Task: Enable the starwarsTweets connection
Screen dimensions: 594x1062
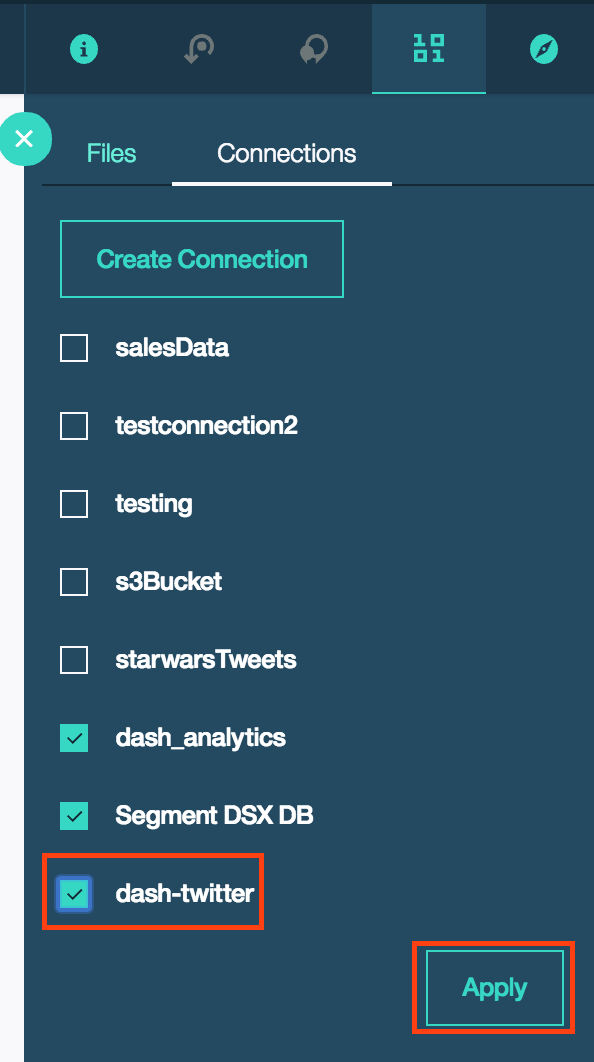Action: (x=74, y=659)
